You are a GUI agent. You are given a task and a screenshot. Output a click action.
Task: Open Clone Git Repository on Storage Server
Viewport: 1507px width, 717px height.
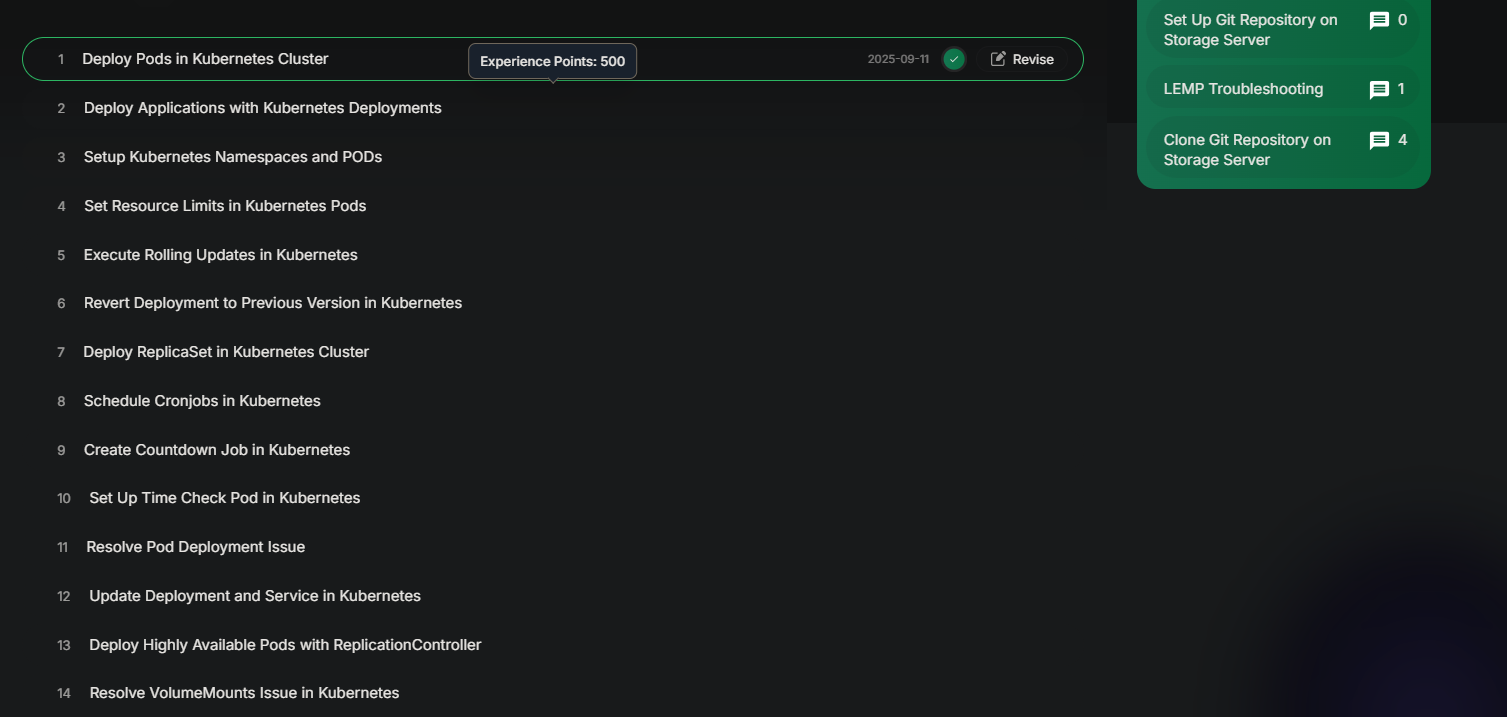(1247, 150)
